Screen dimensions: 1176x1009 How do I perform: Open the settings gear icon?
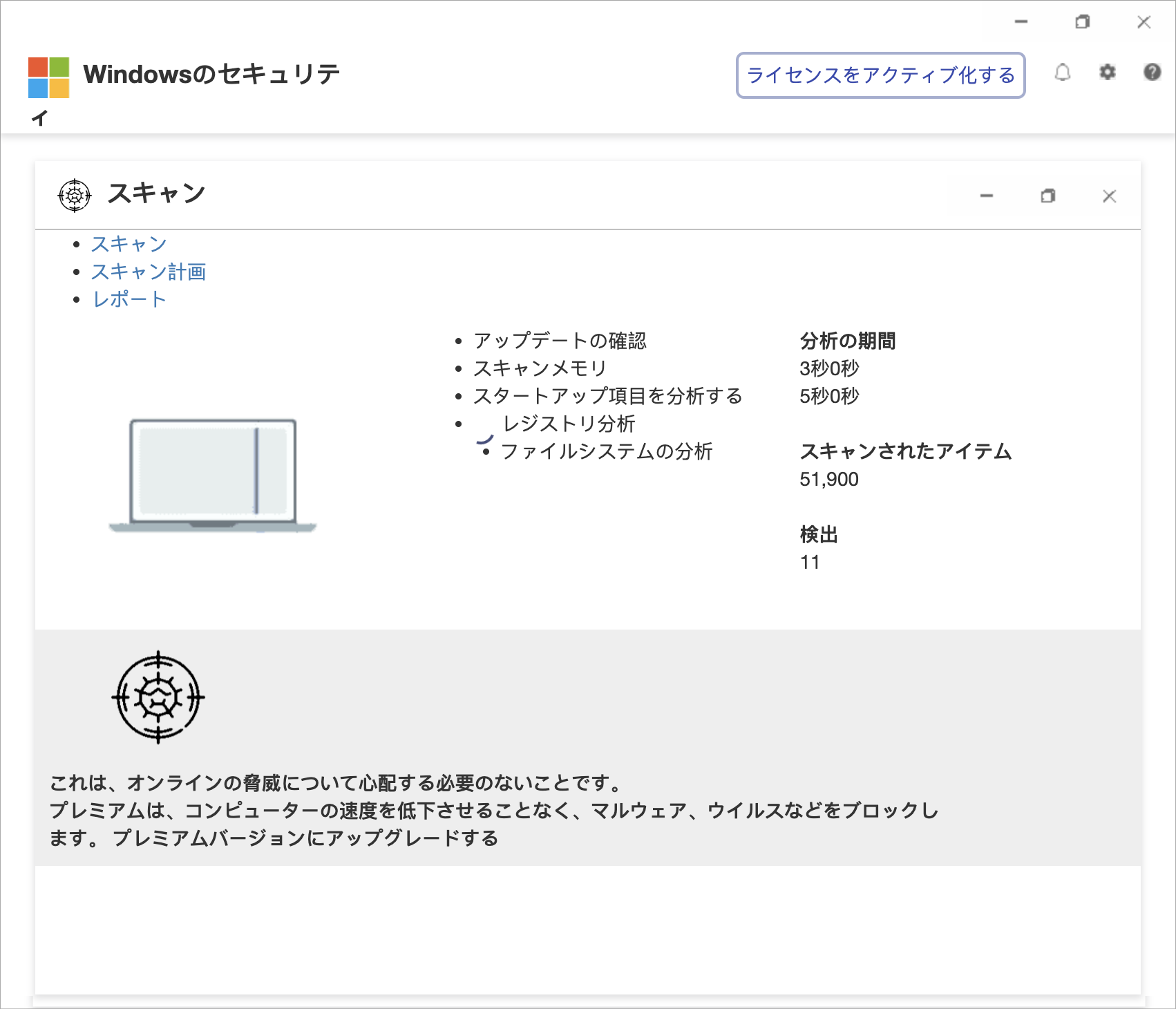[x=1108, y=73]
